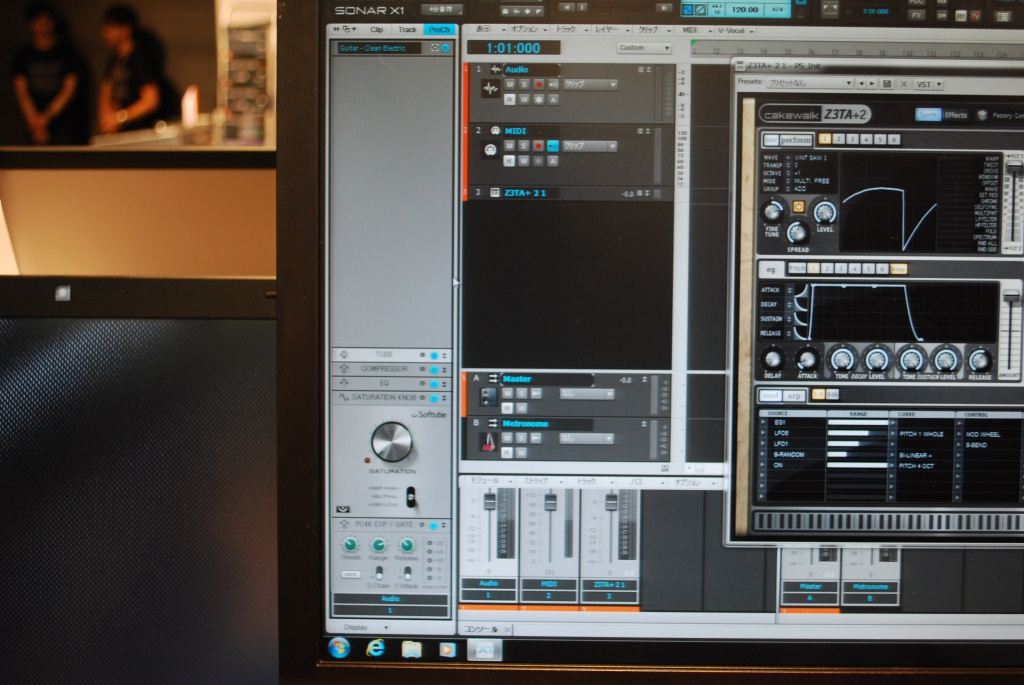
Task: Switch inspector to the Track tab
Action: [x=407, y=29]
